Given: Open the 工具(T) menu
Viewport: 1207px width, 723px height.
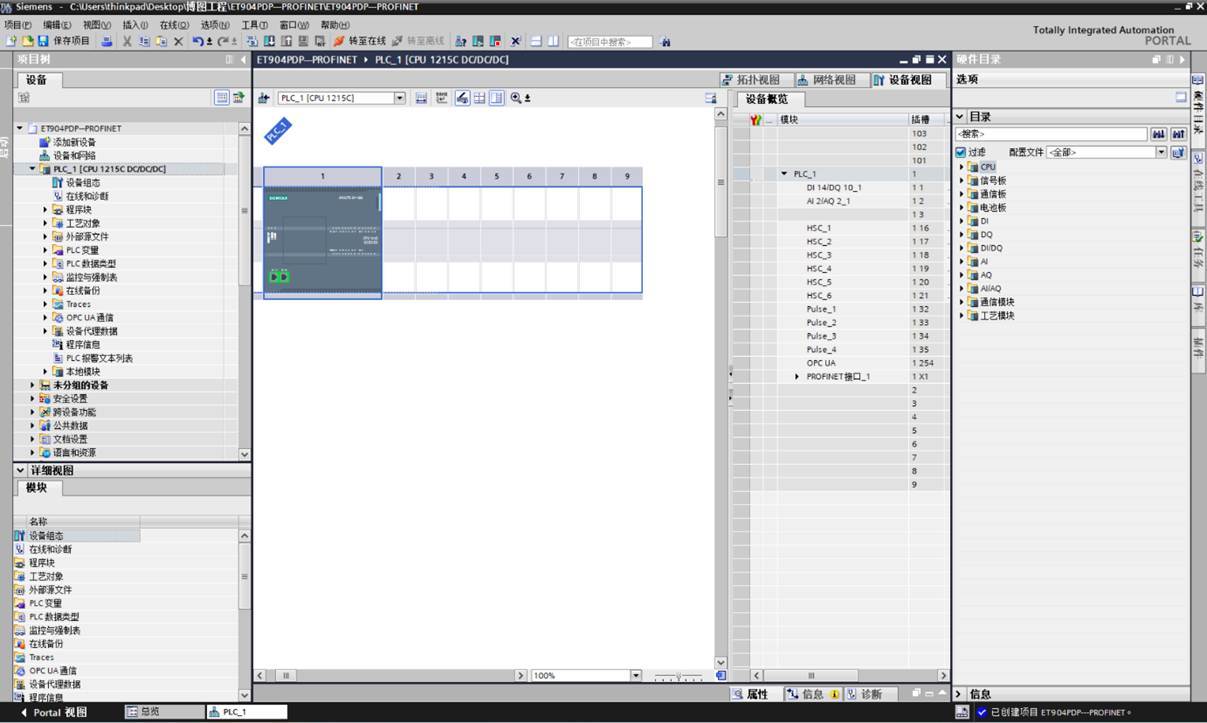Looking at the screenshot, I should (x=254, y=25).
